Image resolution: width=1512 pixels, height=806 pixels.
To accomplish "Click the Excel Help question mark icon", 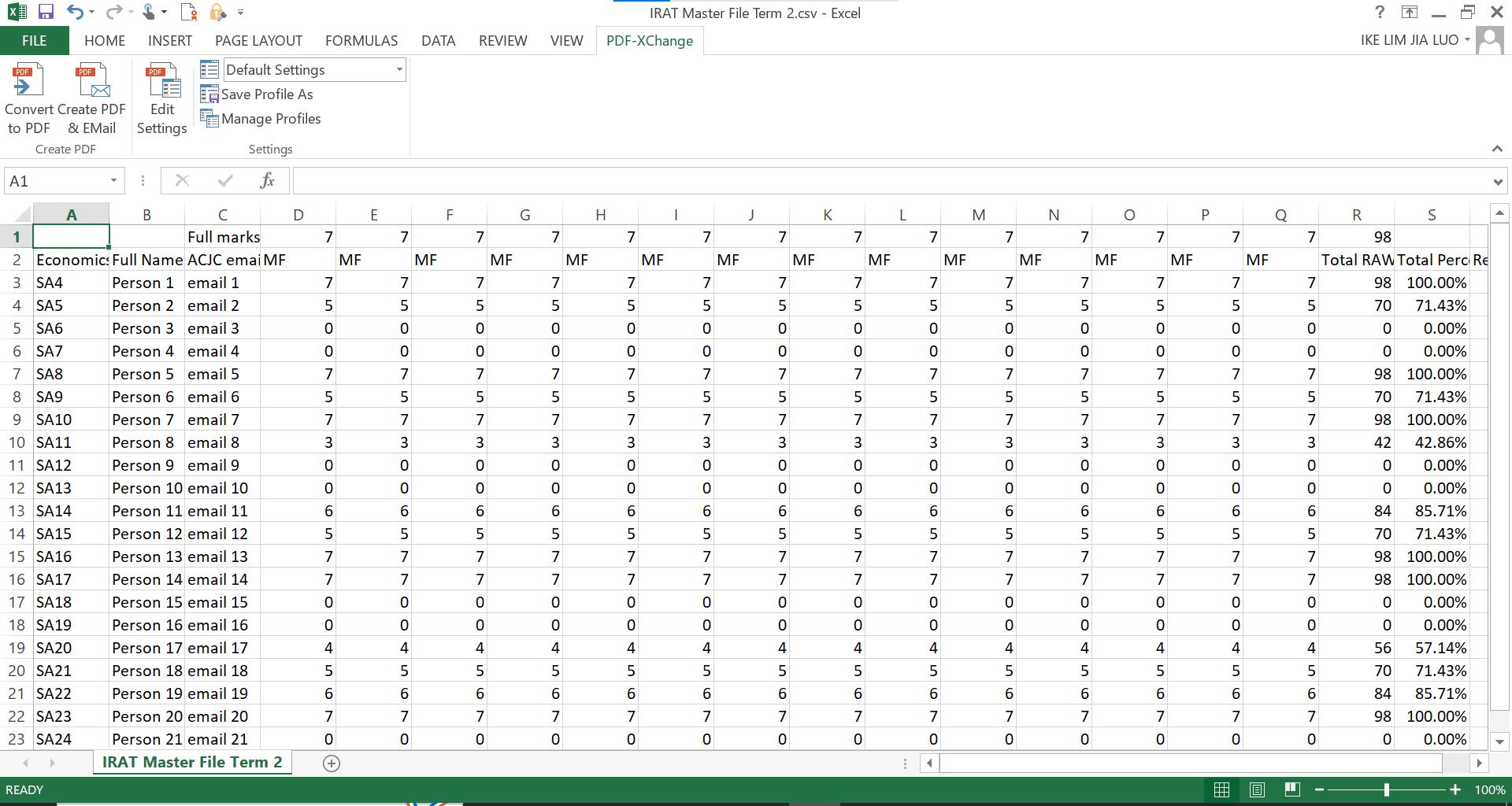I will click(x=1379, y=12).
